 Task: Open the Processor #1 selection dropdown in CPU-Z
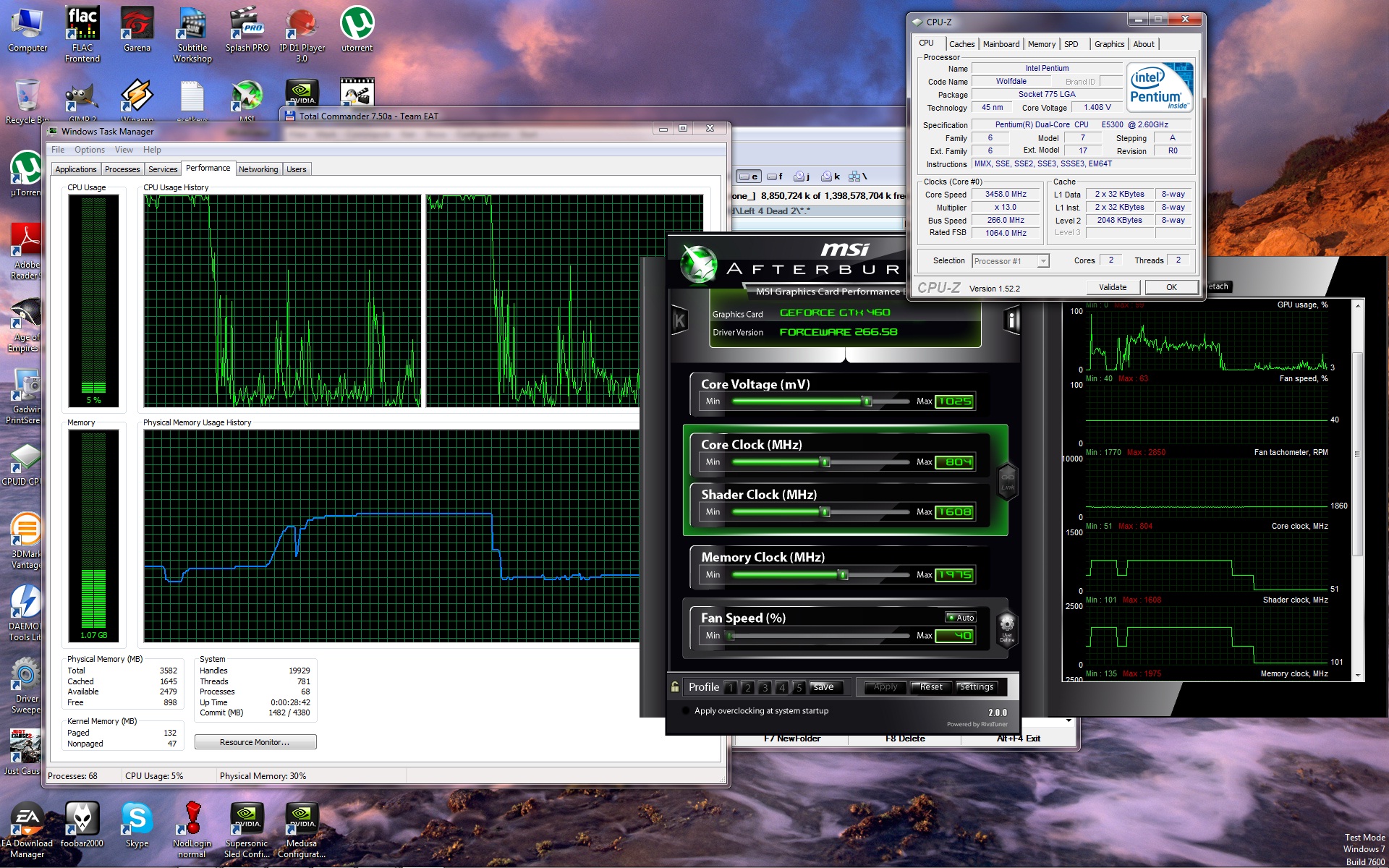[x=1011, y=261]
